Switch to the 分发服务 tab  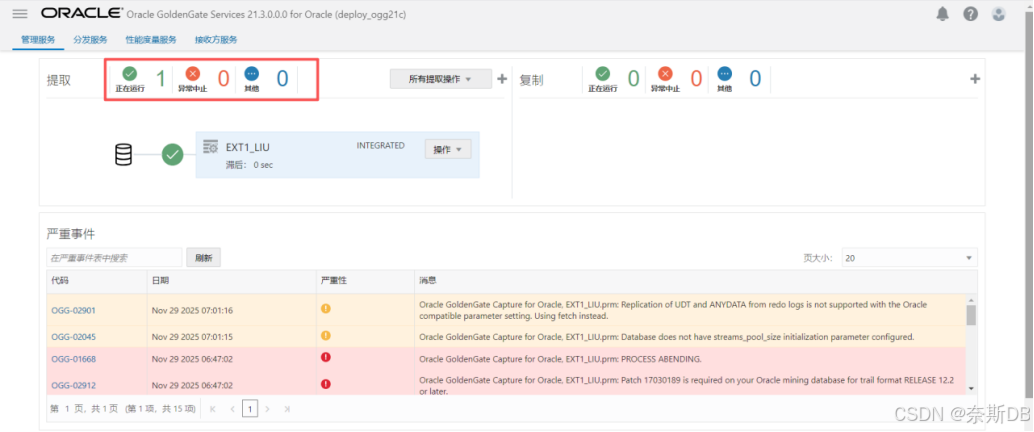[x=90, y=40]
